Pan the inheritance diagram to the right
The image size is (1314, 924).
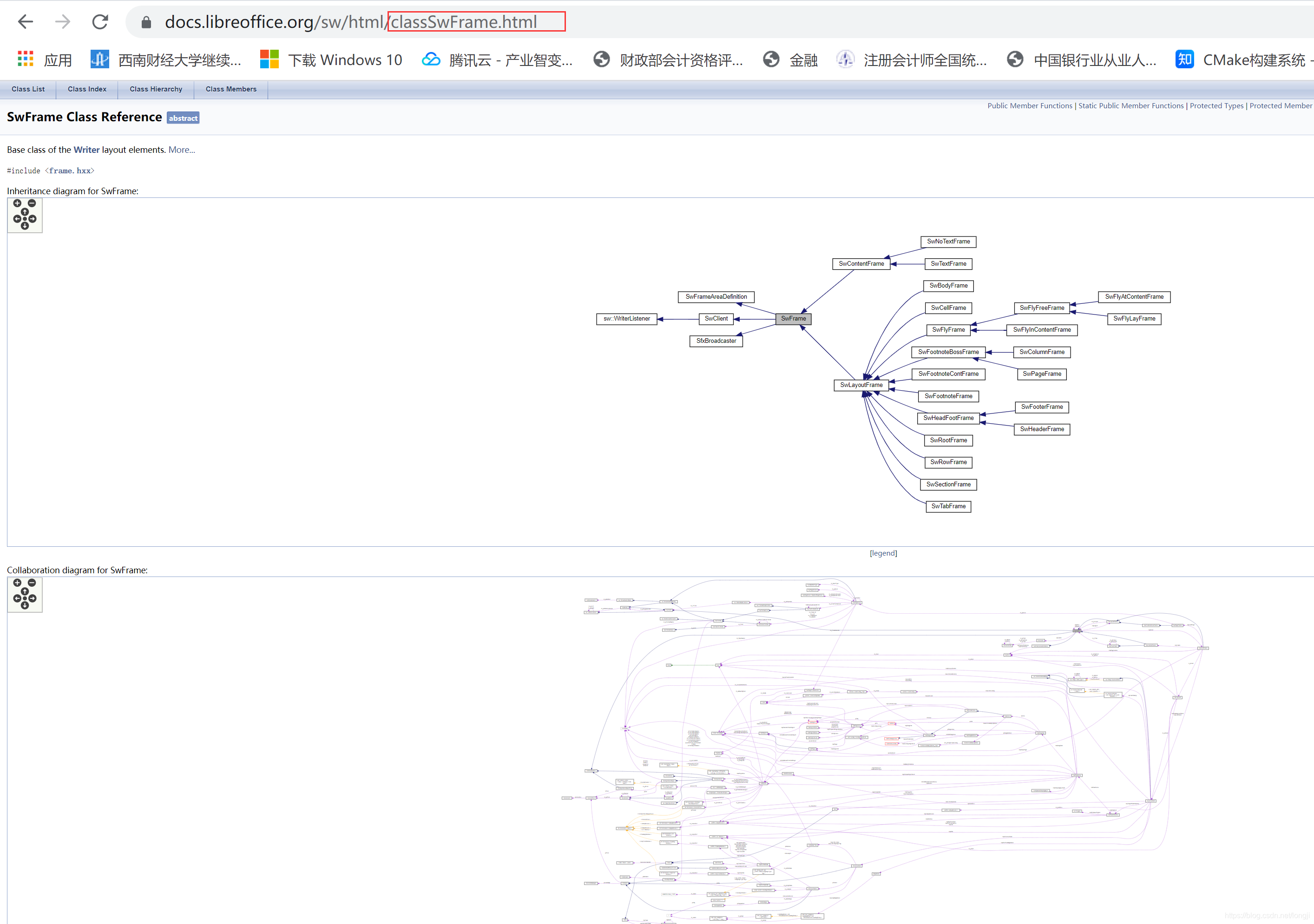(33, 218)
